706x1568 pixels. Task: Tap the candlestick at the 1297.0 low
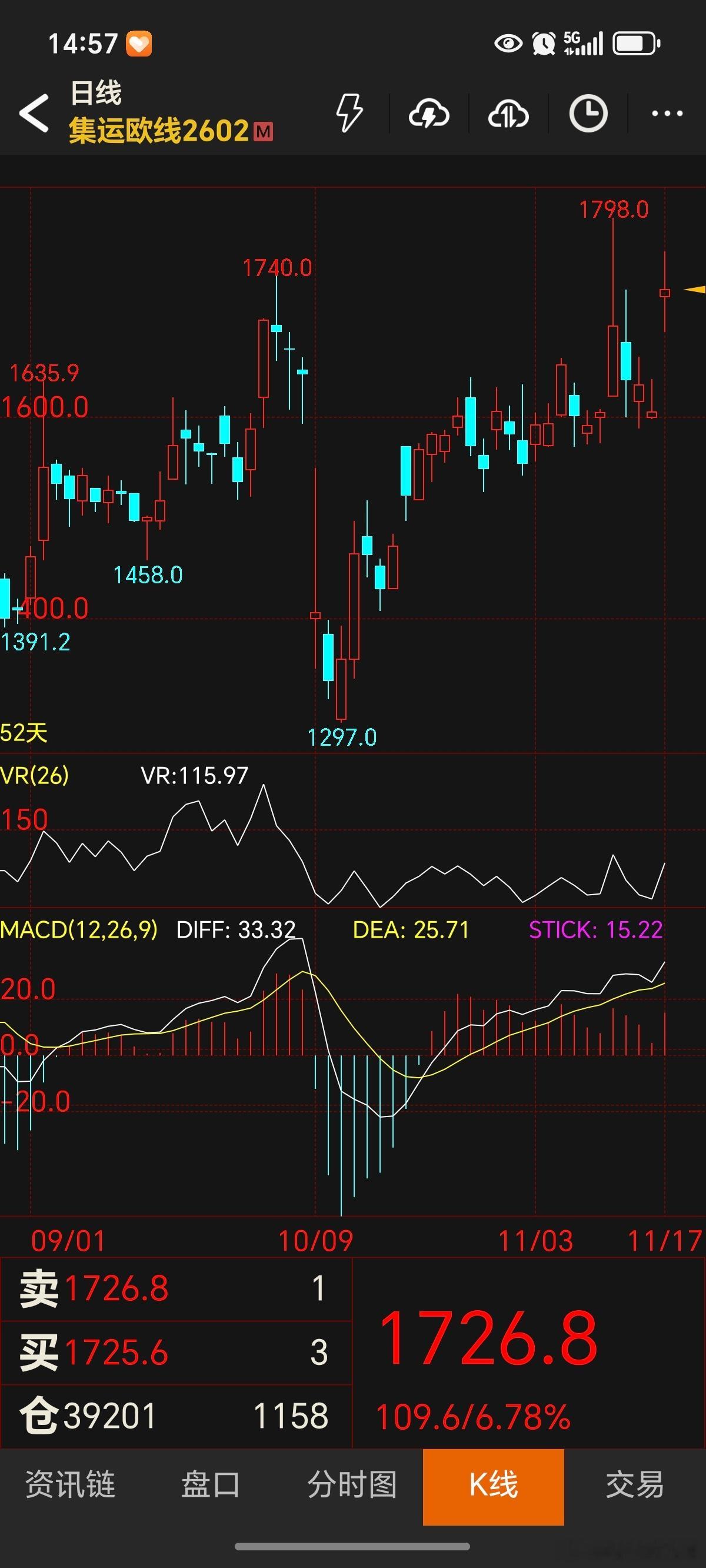coord(341,689)
